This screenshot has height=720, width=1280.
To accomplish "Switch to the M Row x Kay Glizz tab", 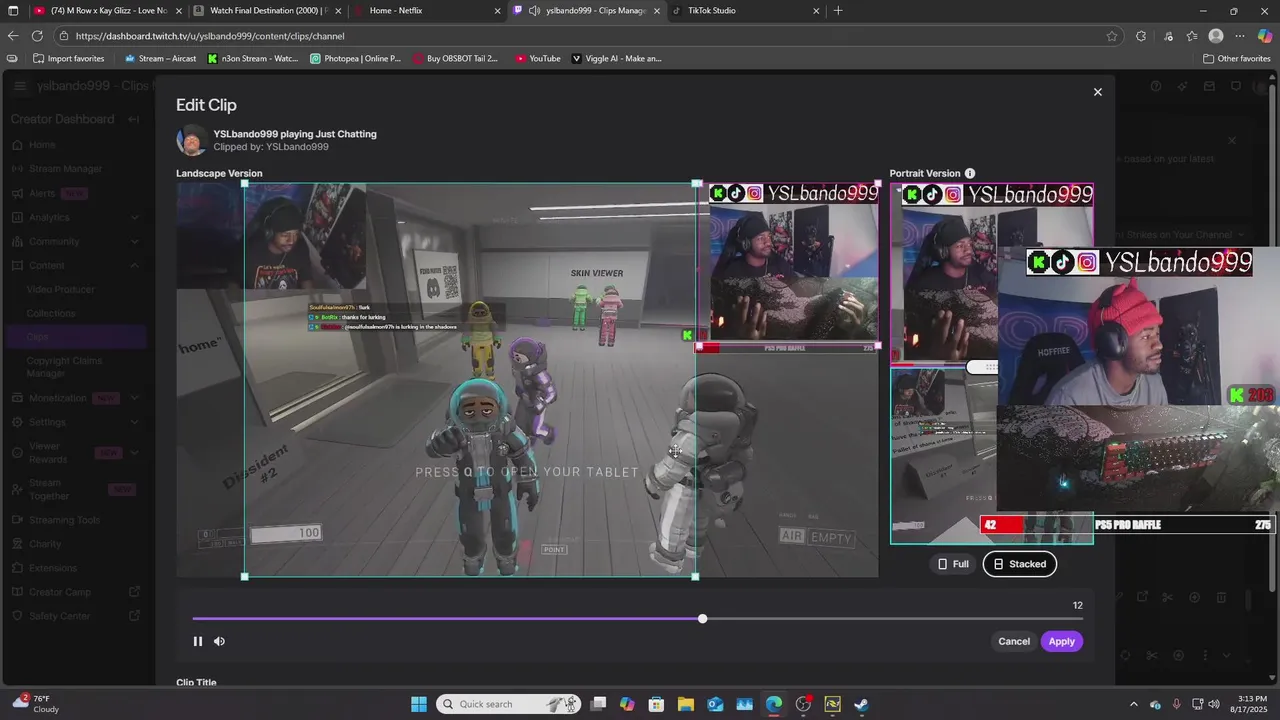I will [108, 11].
